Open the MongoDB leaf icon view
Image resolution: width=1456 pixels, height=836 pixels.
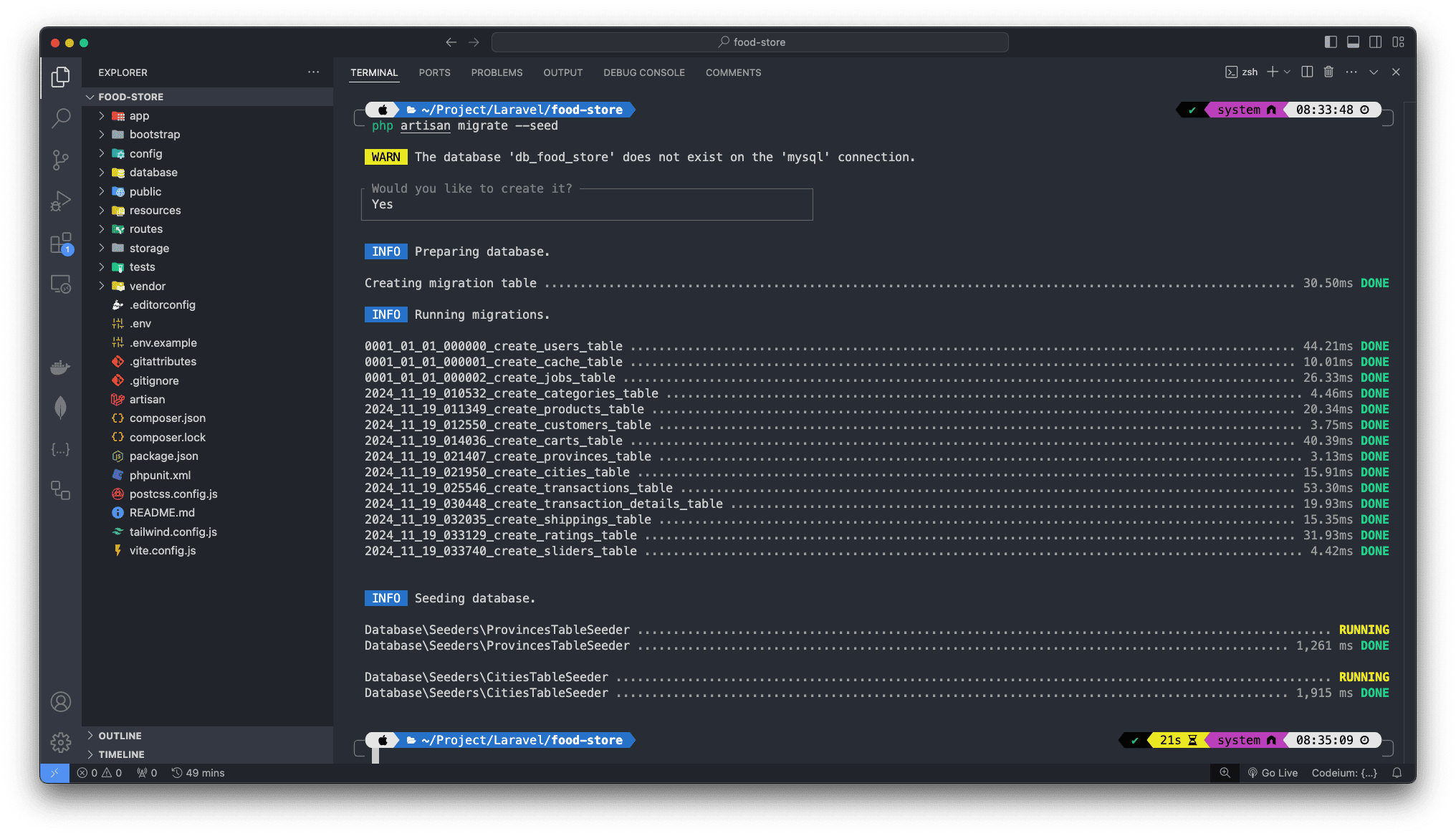coord(61,408)
